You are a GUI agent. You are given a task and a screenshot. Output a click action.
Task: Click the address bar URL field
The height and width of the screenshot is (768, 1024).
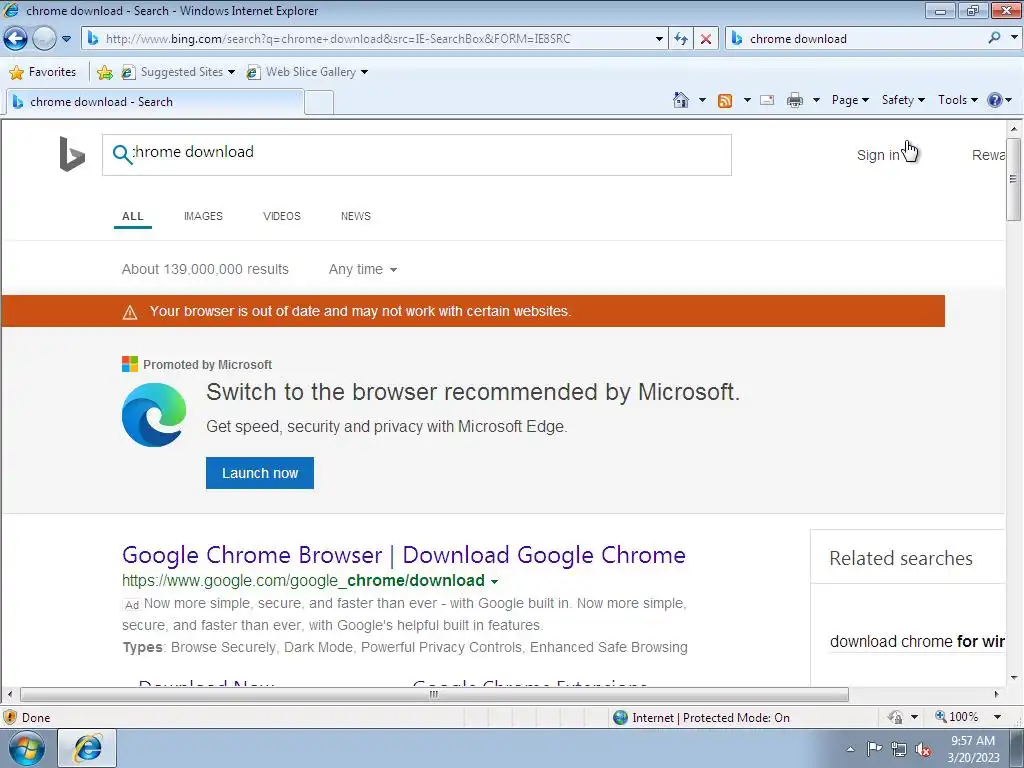377,39
